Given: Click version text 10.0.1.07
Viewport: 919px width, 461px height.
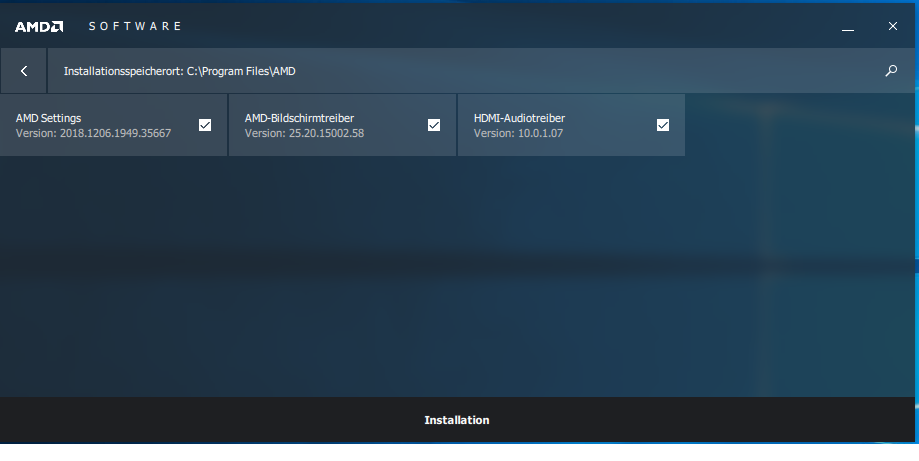Looking at the screenshot, I should [x=540, y=133].
